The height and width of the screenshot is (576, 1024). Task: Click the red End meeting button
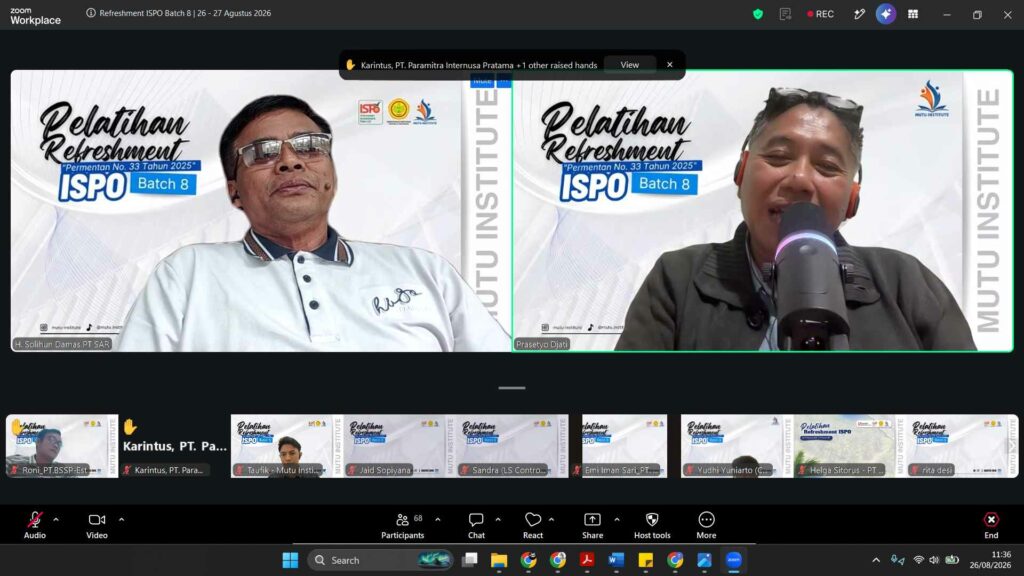click(991, 525)
